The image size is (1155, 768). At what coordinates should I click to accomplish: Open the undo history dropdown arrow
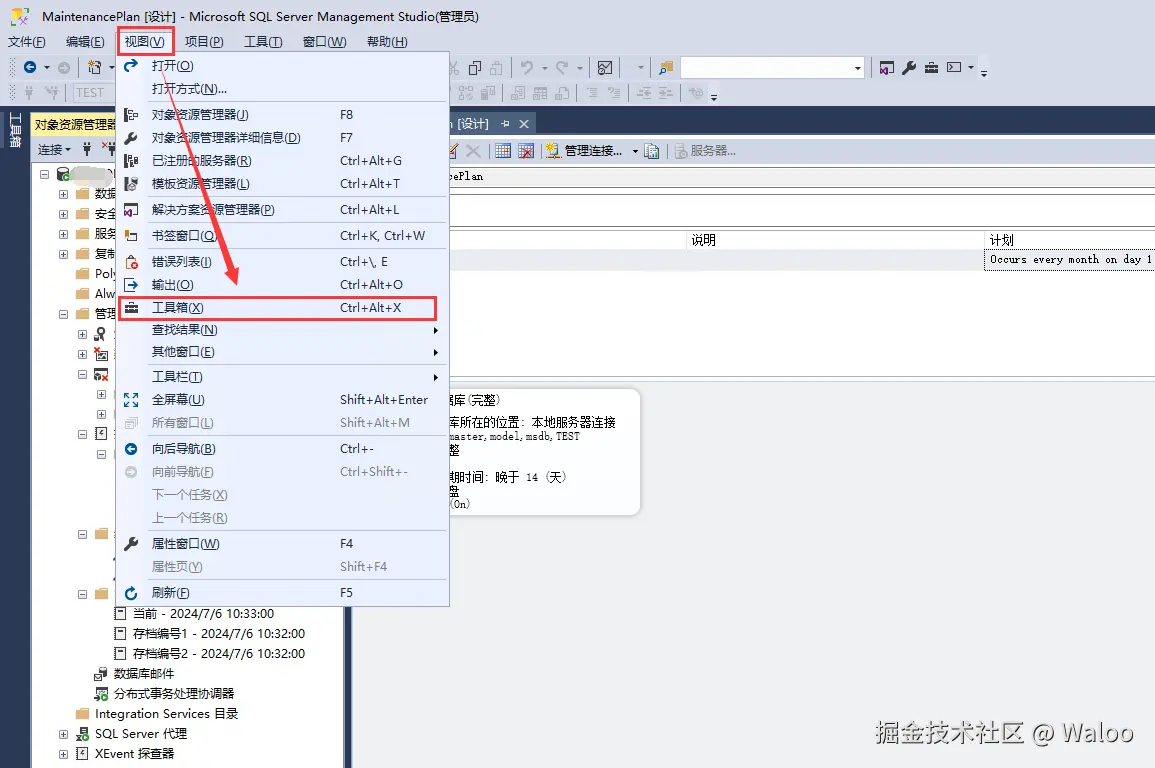pyautogui.click(x=545, y=68)
